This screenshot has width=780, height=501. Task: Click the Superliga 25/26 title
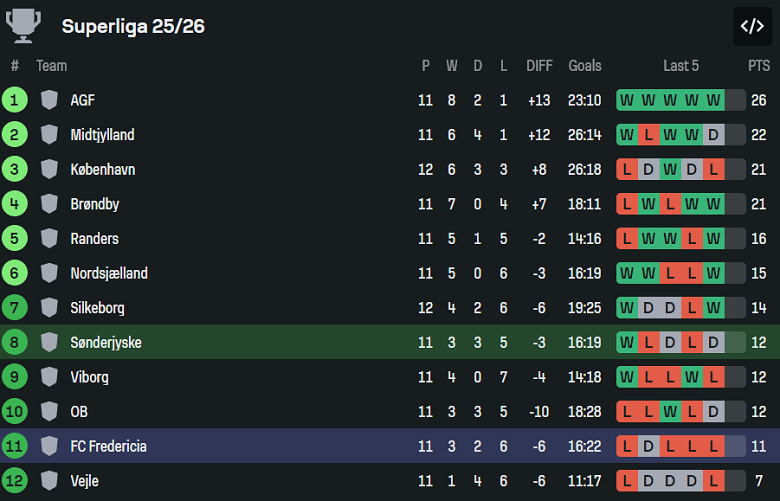(x=133, y=26)
